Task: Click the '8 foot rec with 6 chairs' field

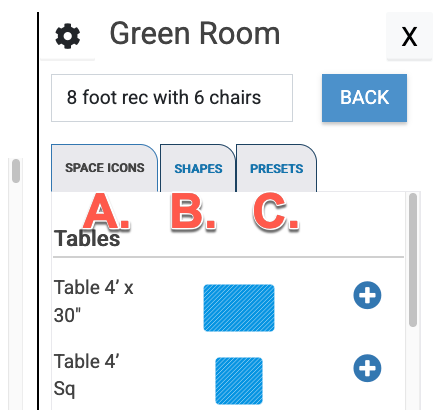Action: pos(172,98)
